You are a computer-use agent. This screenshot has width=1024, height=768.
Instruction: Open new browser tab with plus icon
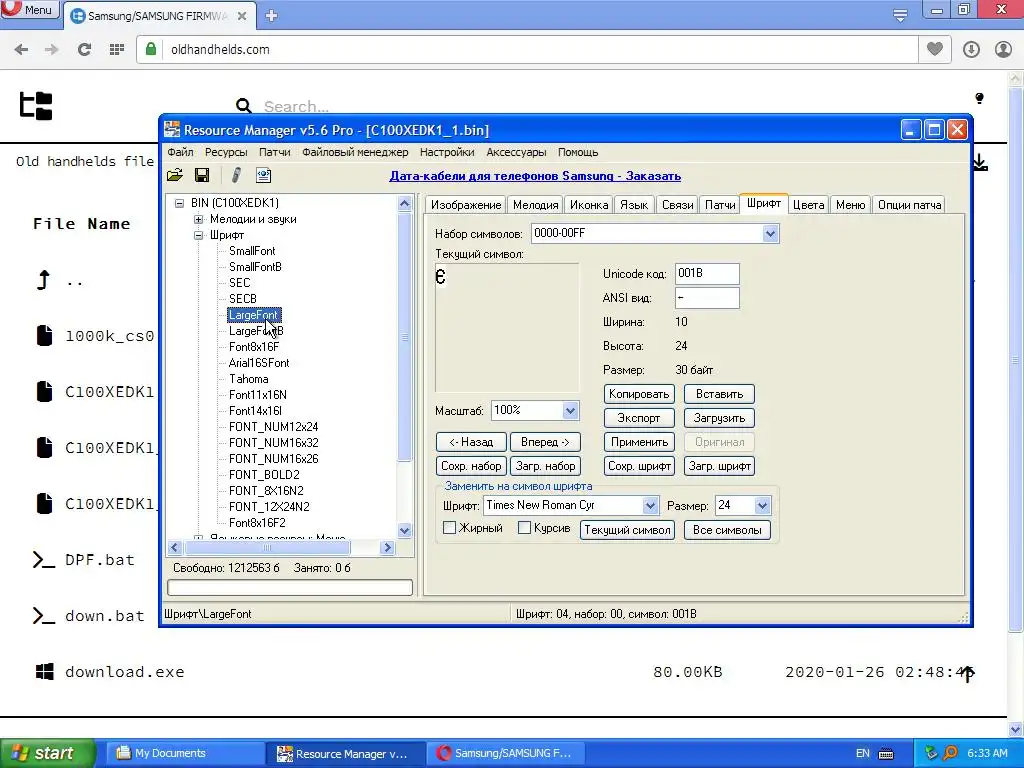pyautogui.click(x=272, y=16)
